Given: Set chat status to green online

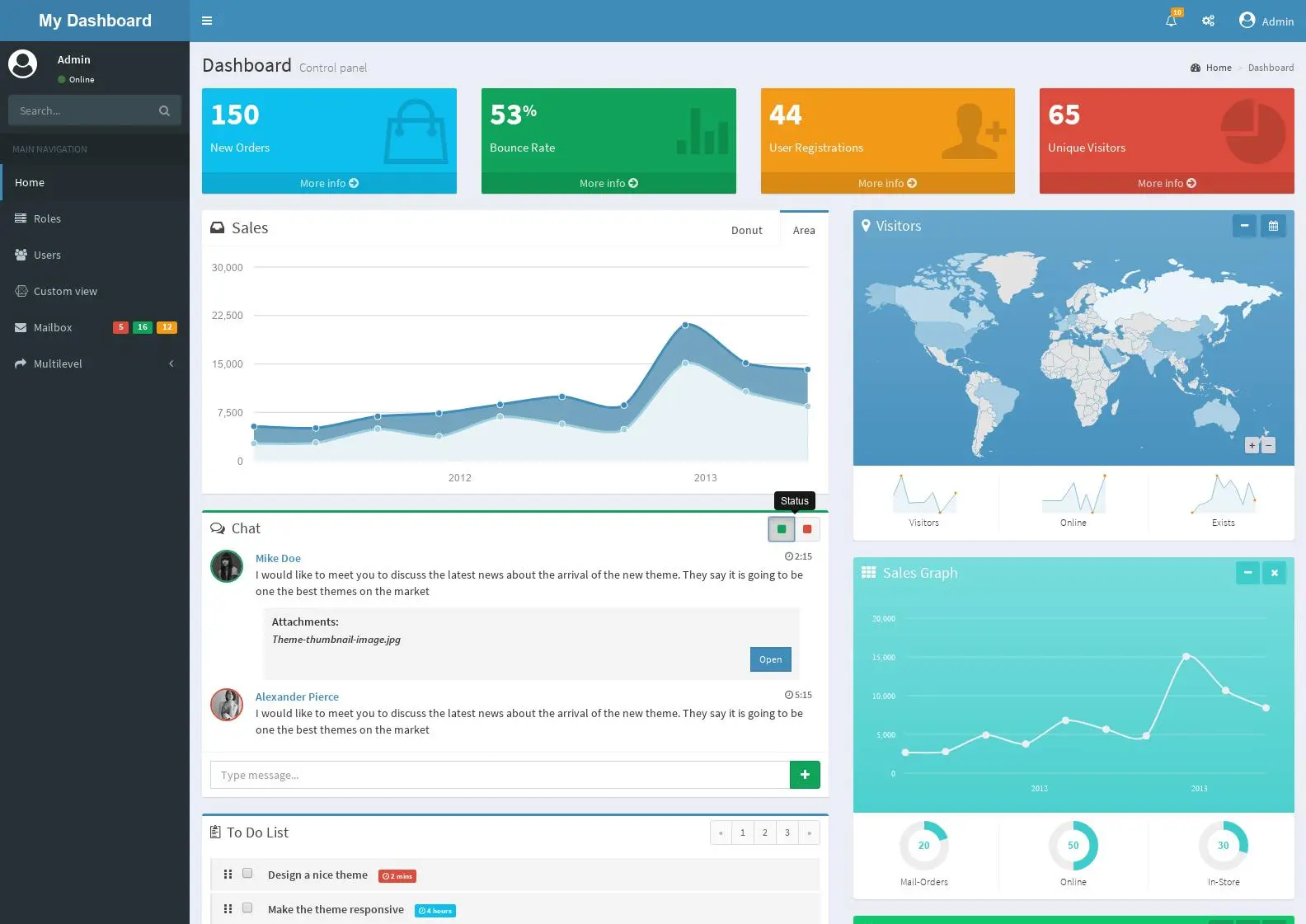Looking at the screenshot, I should [x=782, y=529].
